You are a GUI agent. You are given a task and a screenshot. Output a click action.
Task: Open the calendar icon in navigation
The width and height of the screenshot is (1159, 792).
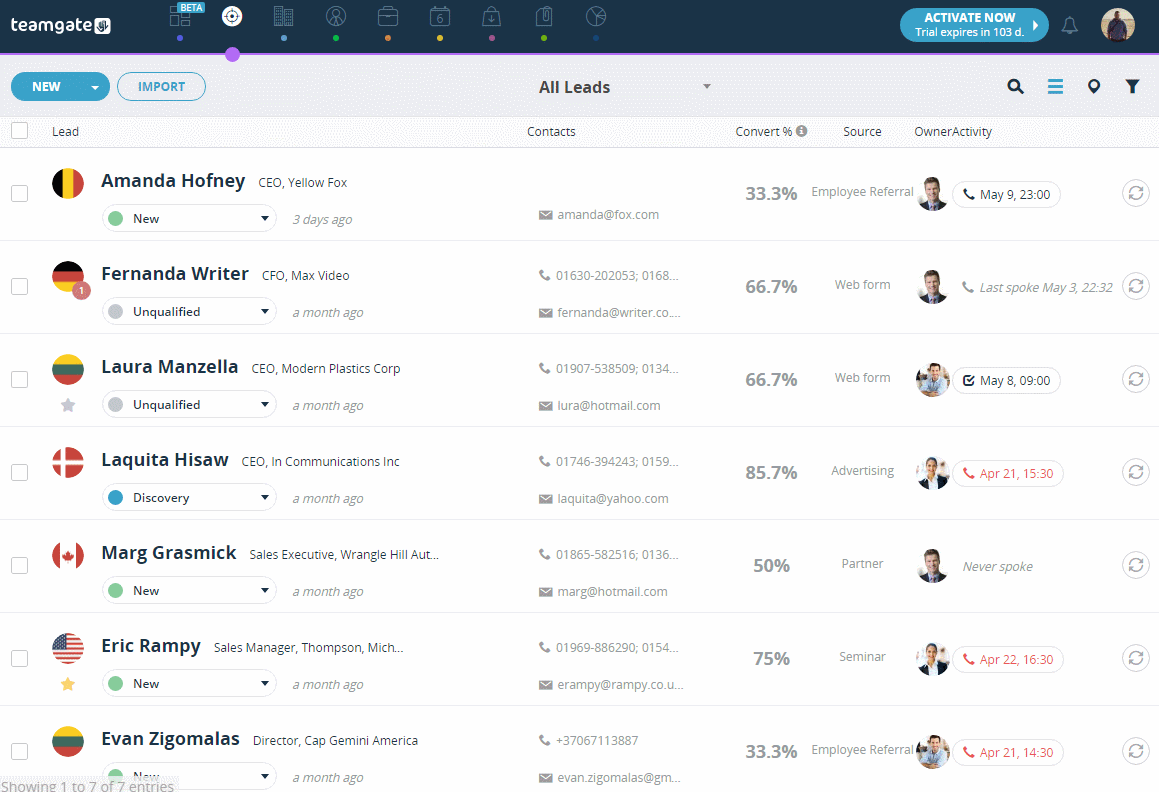[440, 16]
